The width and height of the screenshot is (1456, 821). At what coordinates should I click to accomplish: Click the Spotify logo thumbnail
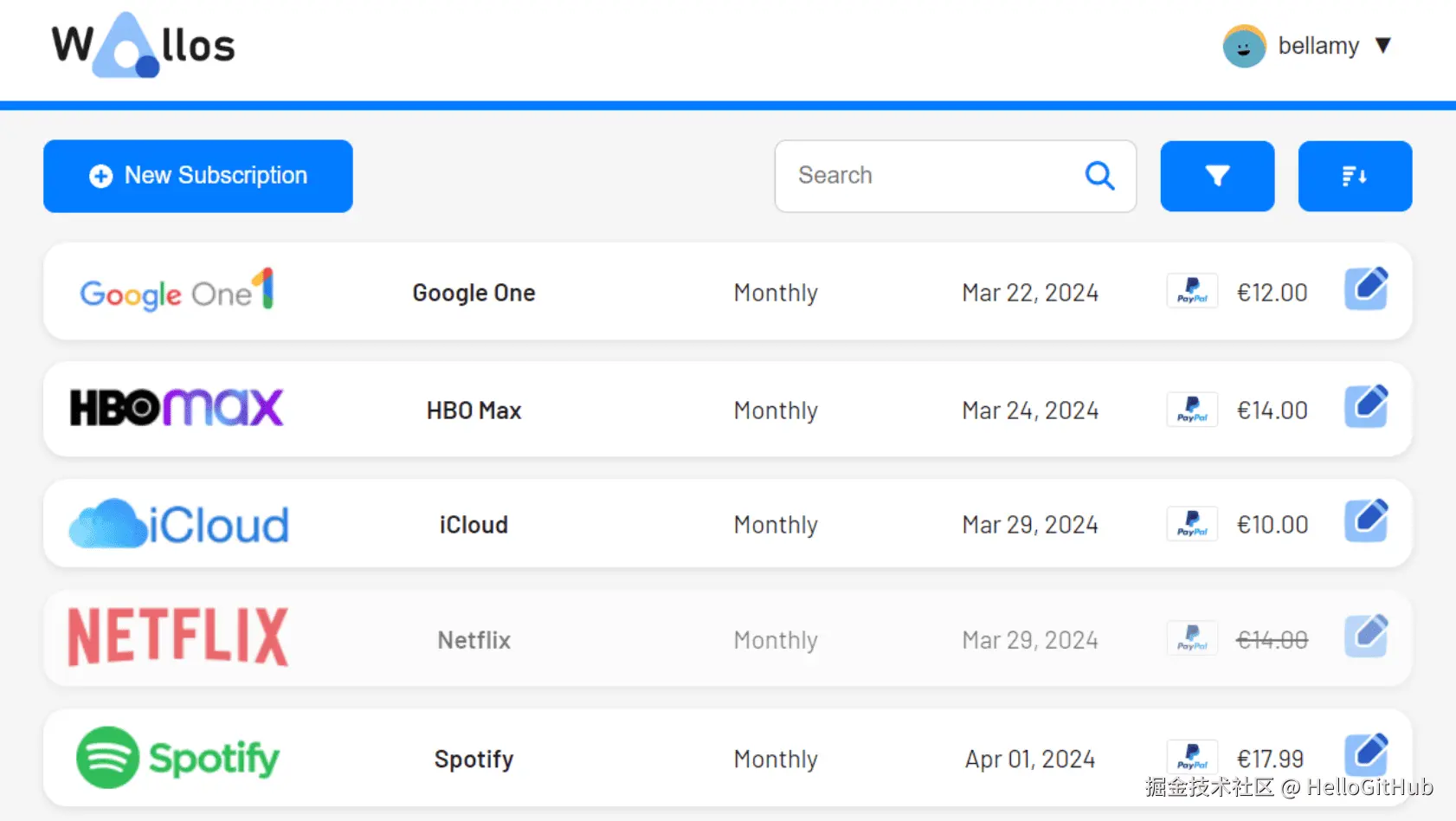177,758
